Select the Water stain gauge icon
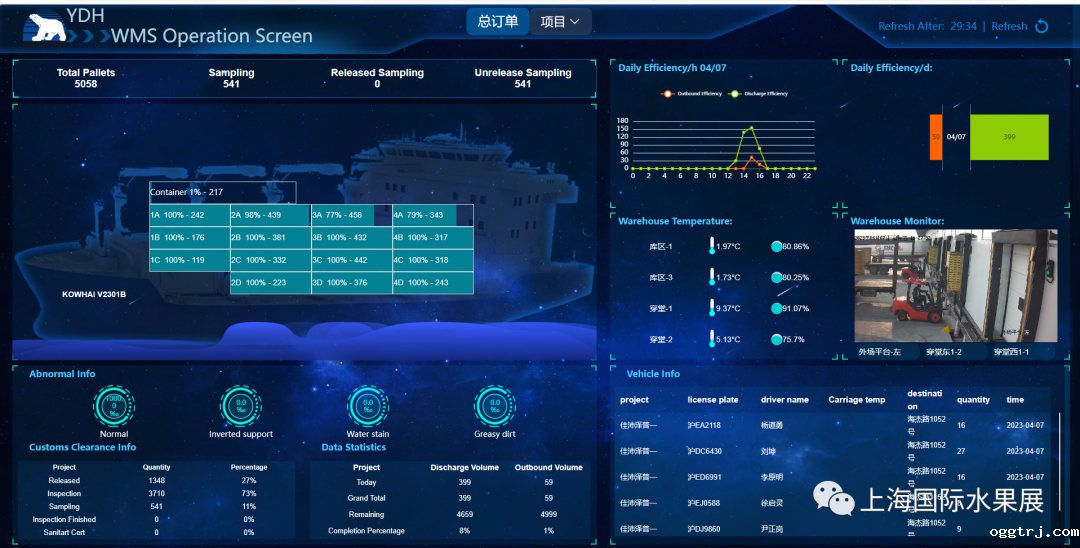This screenshot has width=1080, height=548. click(368, 406)
